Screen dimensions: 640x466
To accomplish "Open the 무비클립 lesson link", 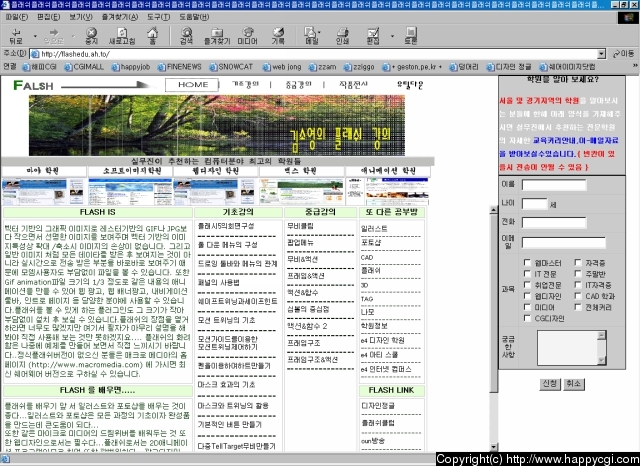I will (x=300, y=226).
